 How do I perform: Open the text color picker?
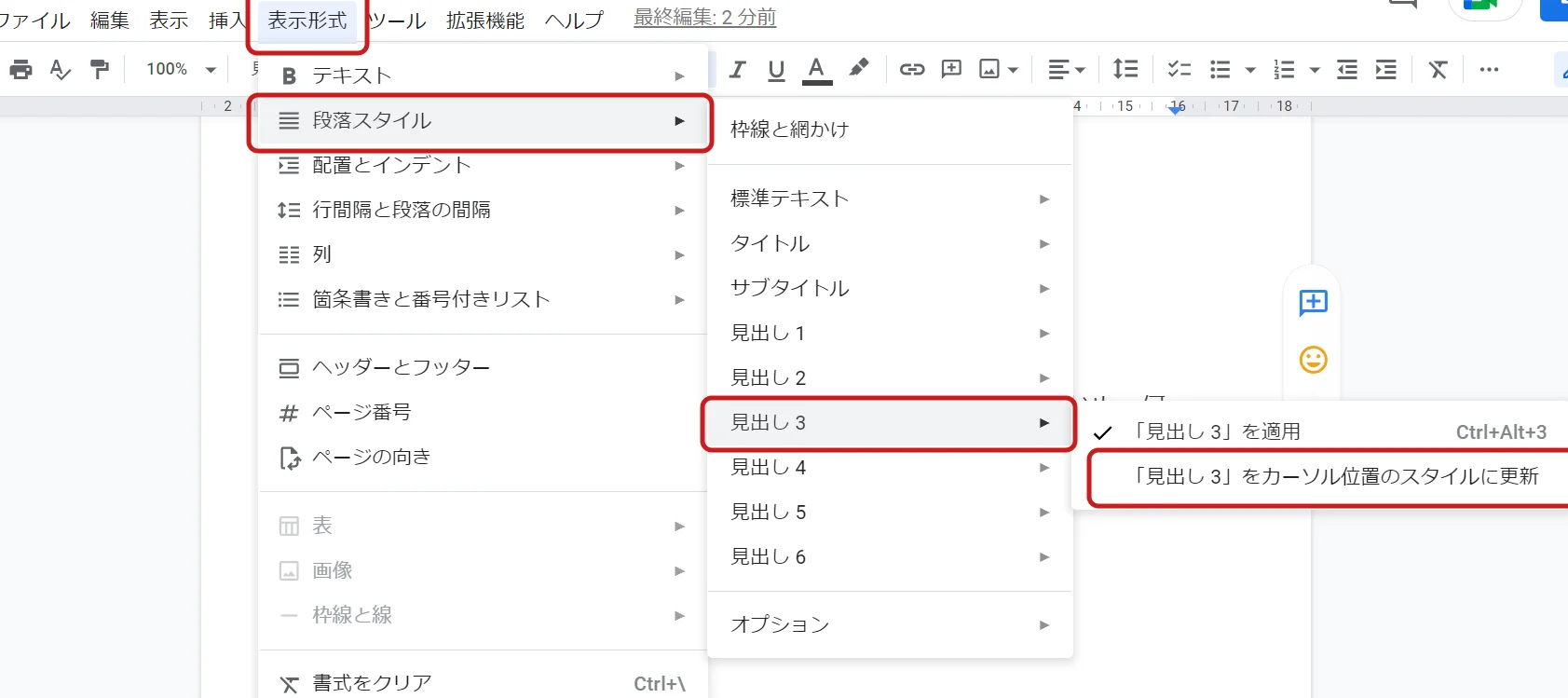click(x=816, y=69)
